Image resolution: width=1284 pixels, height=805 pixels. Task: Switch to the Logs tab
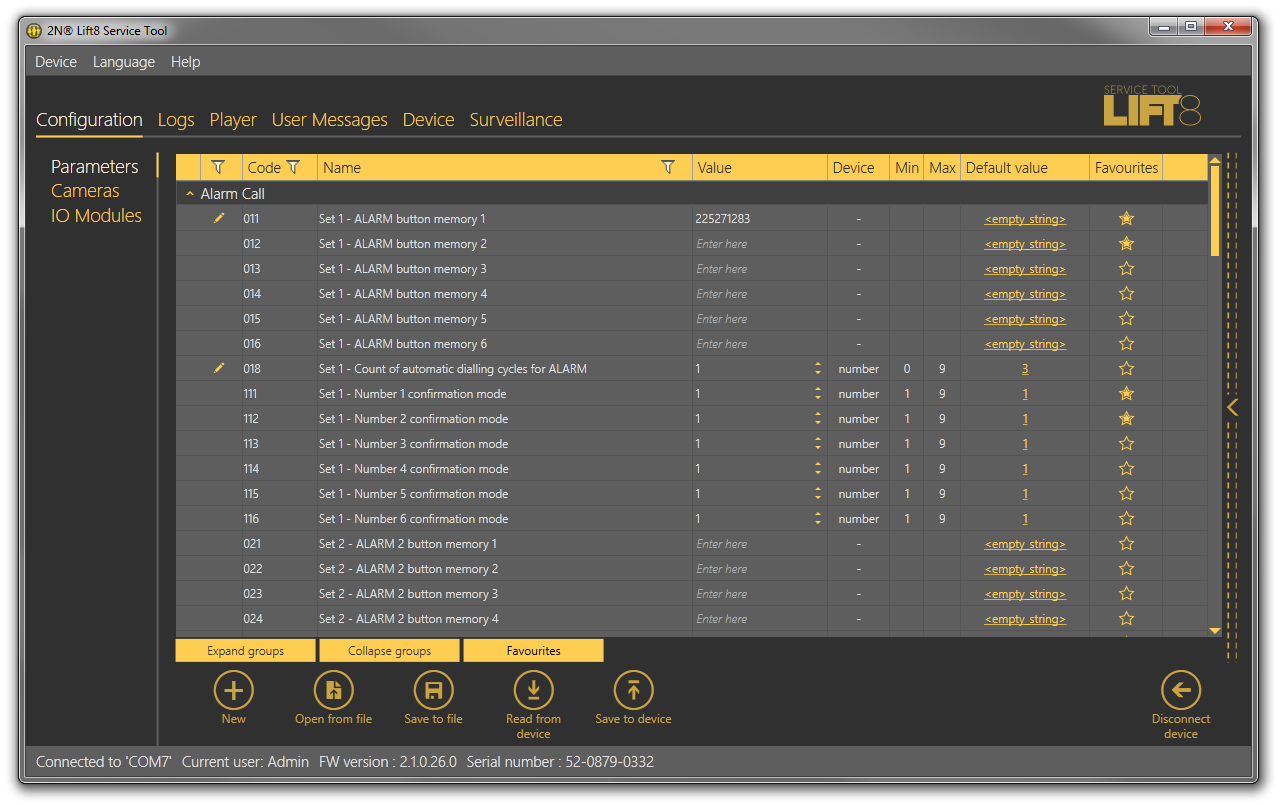(176, 120)
